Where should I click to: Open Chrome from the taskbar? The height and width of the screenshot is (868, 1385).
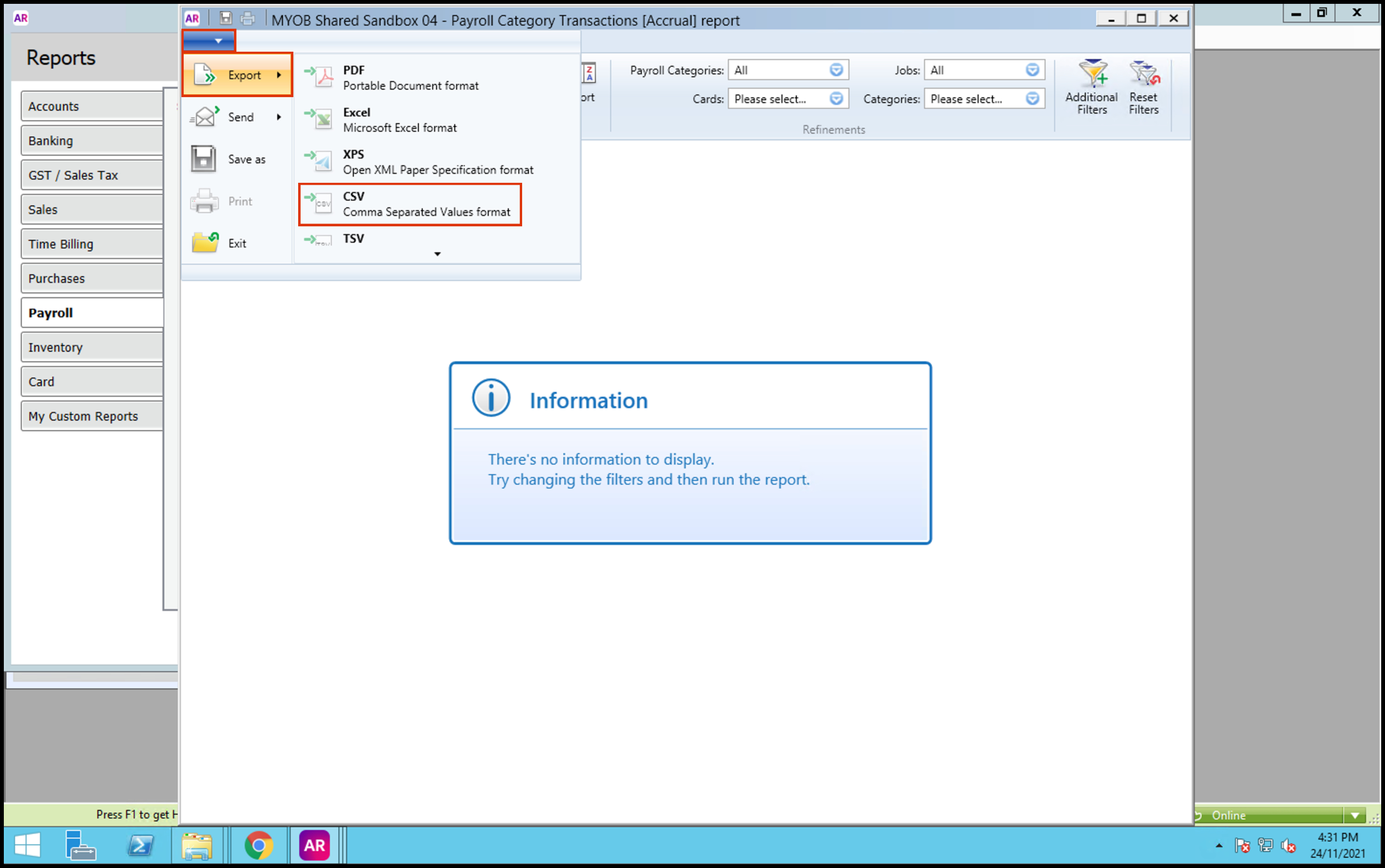click(258, 845)
